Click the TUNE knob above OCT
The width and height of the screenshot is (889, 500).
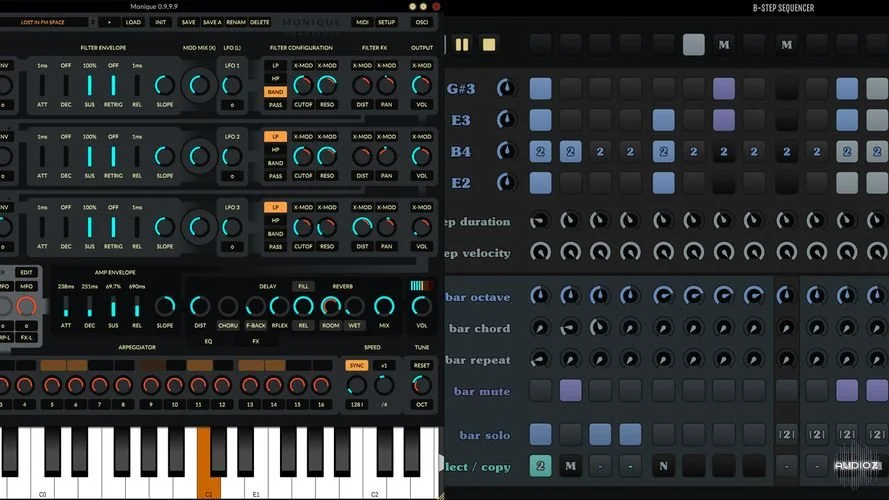421,385
